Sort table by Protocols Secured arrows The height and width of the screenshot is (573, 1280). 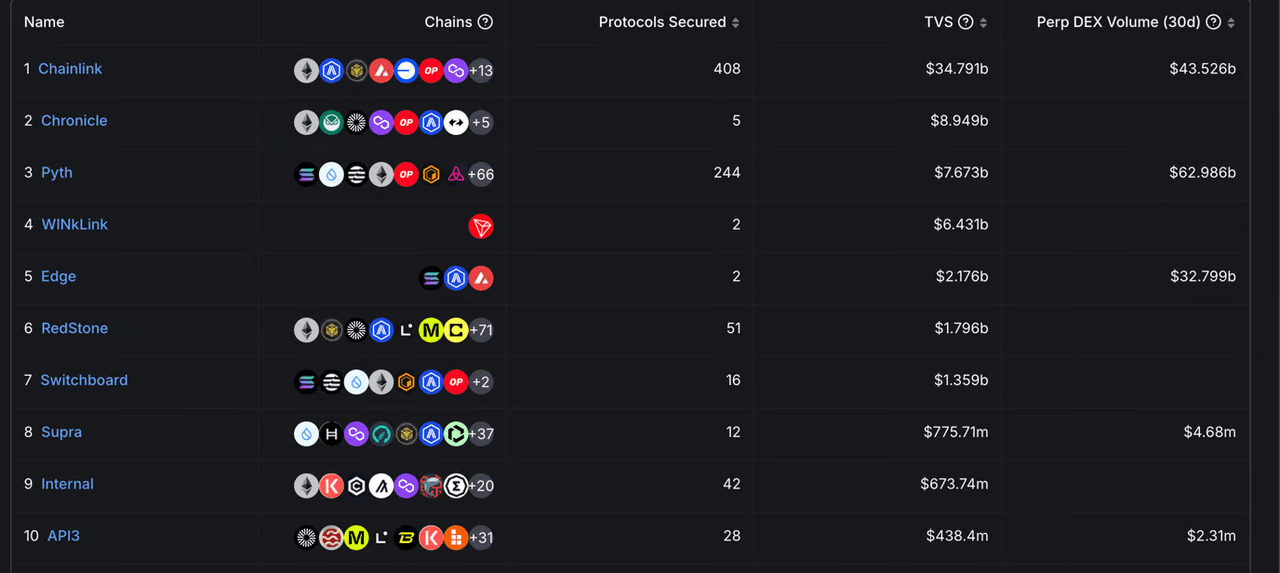pyautogui.click(x=736, y=23)
